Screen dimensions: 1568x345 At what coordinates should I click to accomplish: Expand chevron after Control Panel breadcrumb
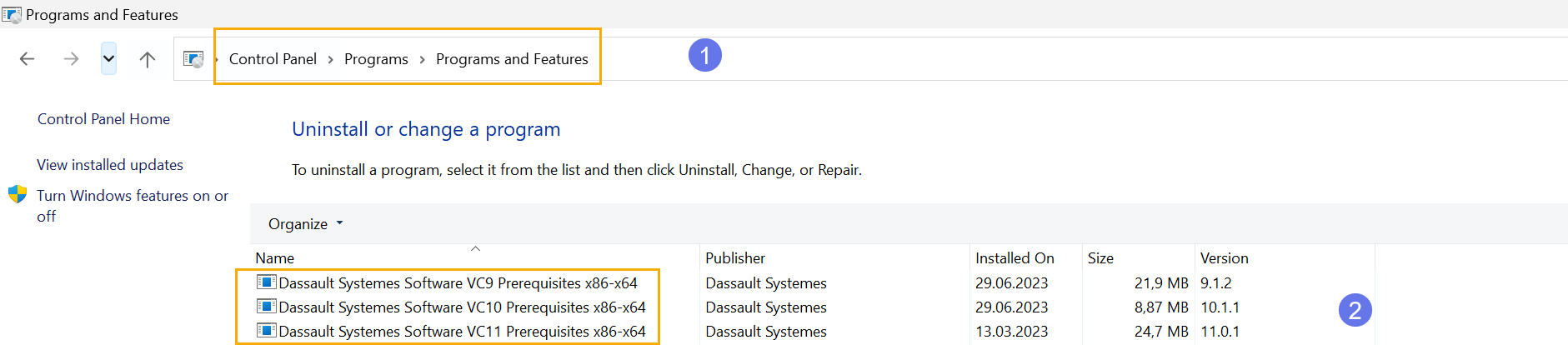tap(331, 59)
